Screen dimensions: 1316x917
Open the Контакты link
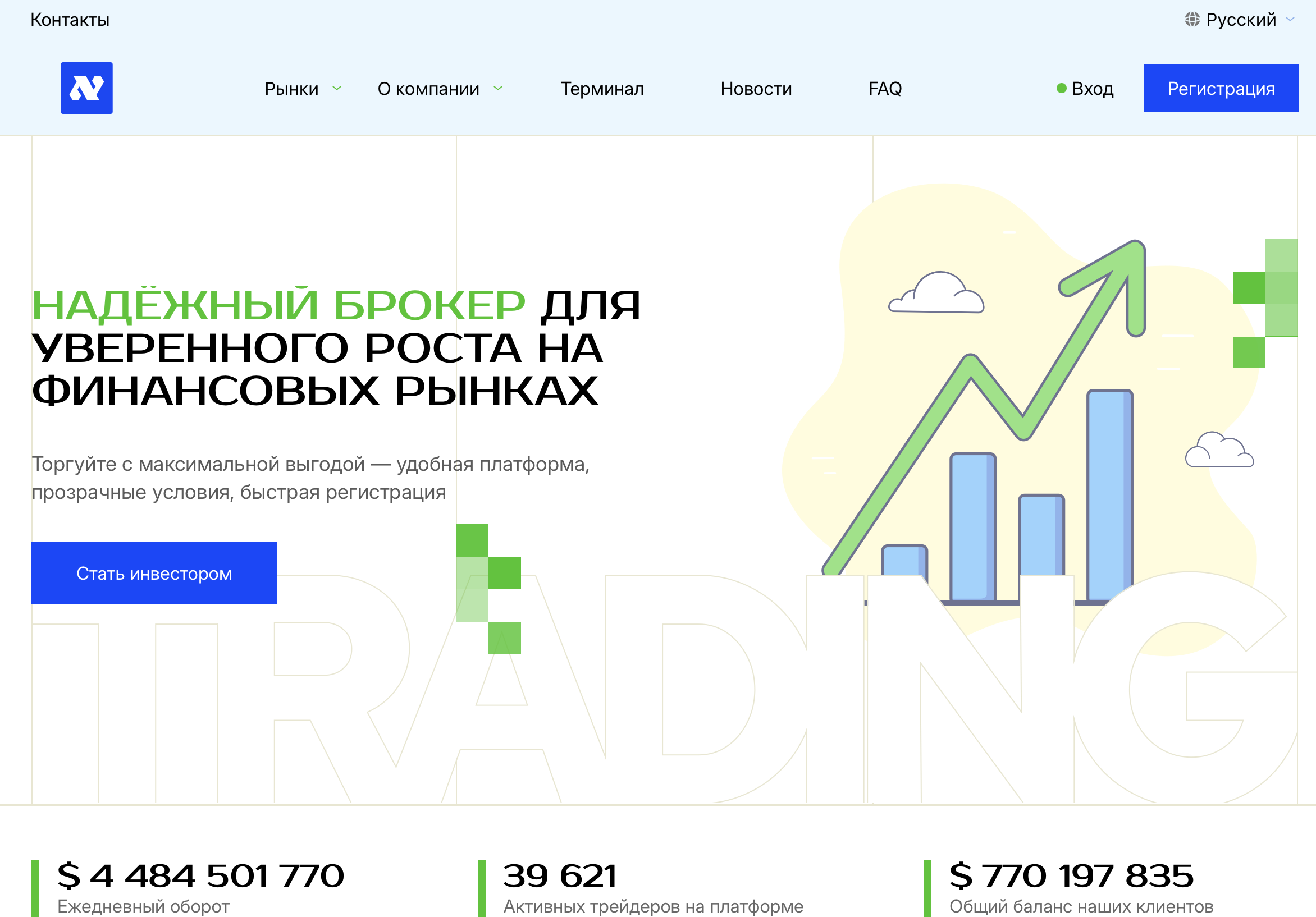pyautogui.click(x=70, y=20)
